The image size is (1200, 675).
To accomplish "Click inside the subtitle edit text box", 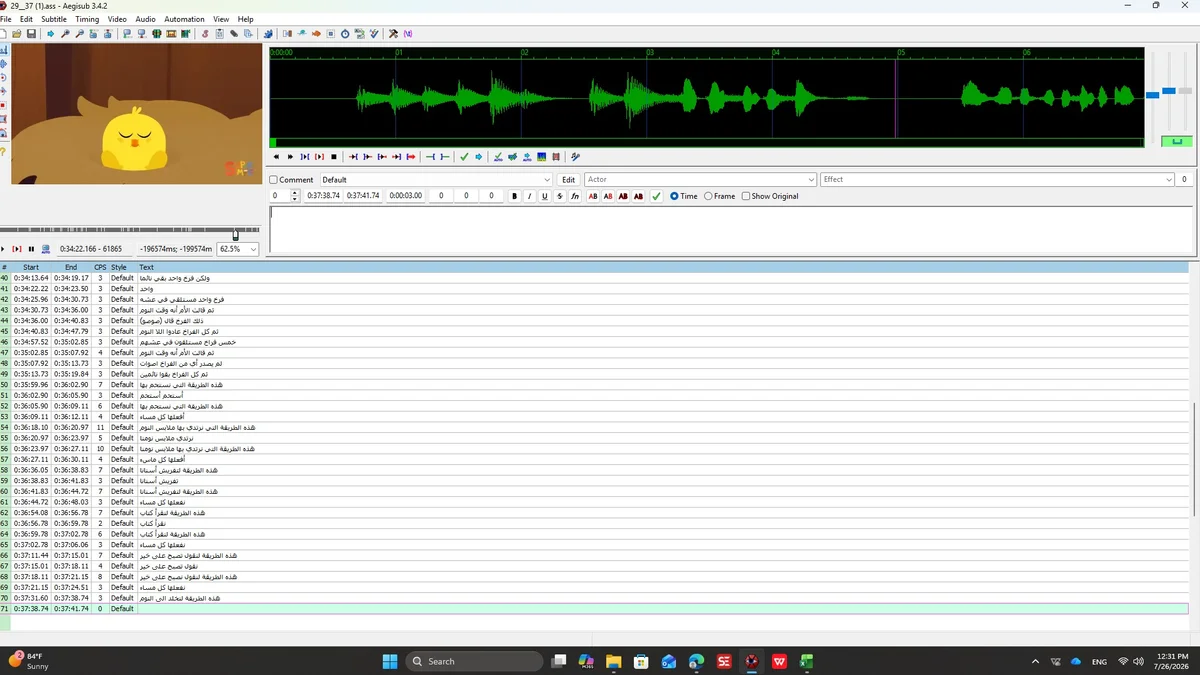I will [x=732, y=229].
